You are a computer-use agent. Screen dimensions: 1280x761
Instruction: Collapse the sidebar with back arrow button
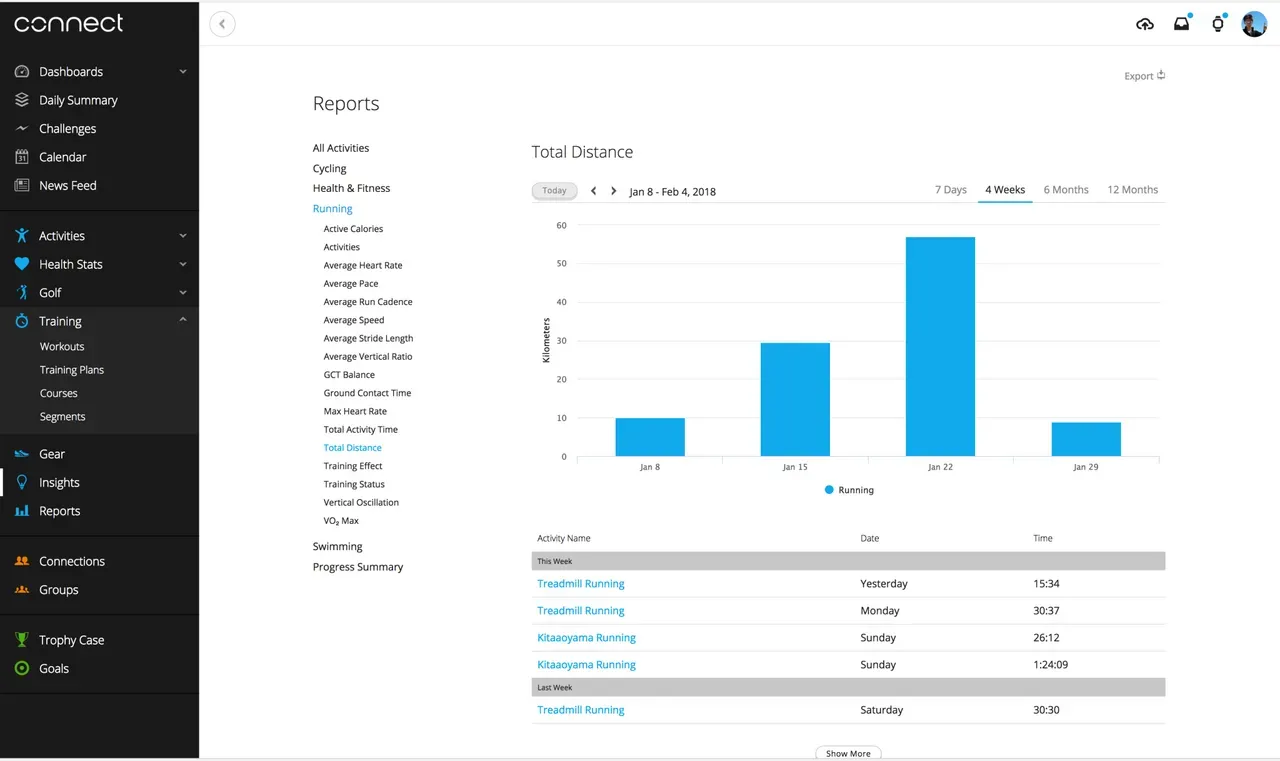222,24
